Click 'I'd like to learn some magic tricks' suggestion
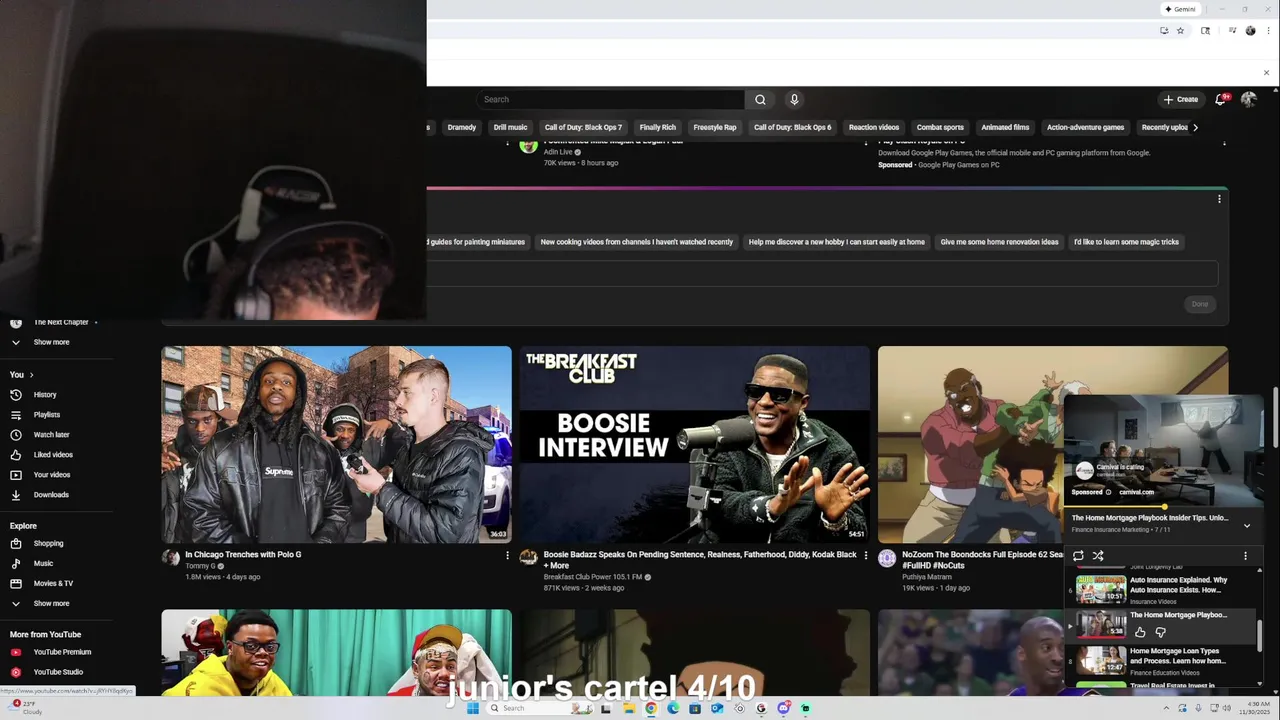 (1126, 242)
